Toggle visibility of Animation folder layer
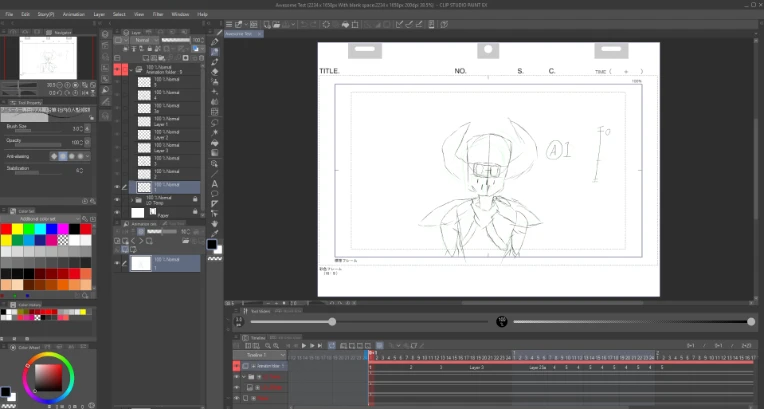This screenshot has width=764, height=409. (x=117, y=69)
